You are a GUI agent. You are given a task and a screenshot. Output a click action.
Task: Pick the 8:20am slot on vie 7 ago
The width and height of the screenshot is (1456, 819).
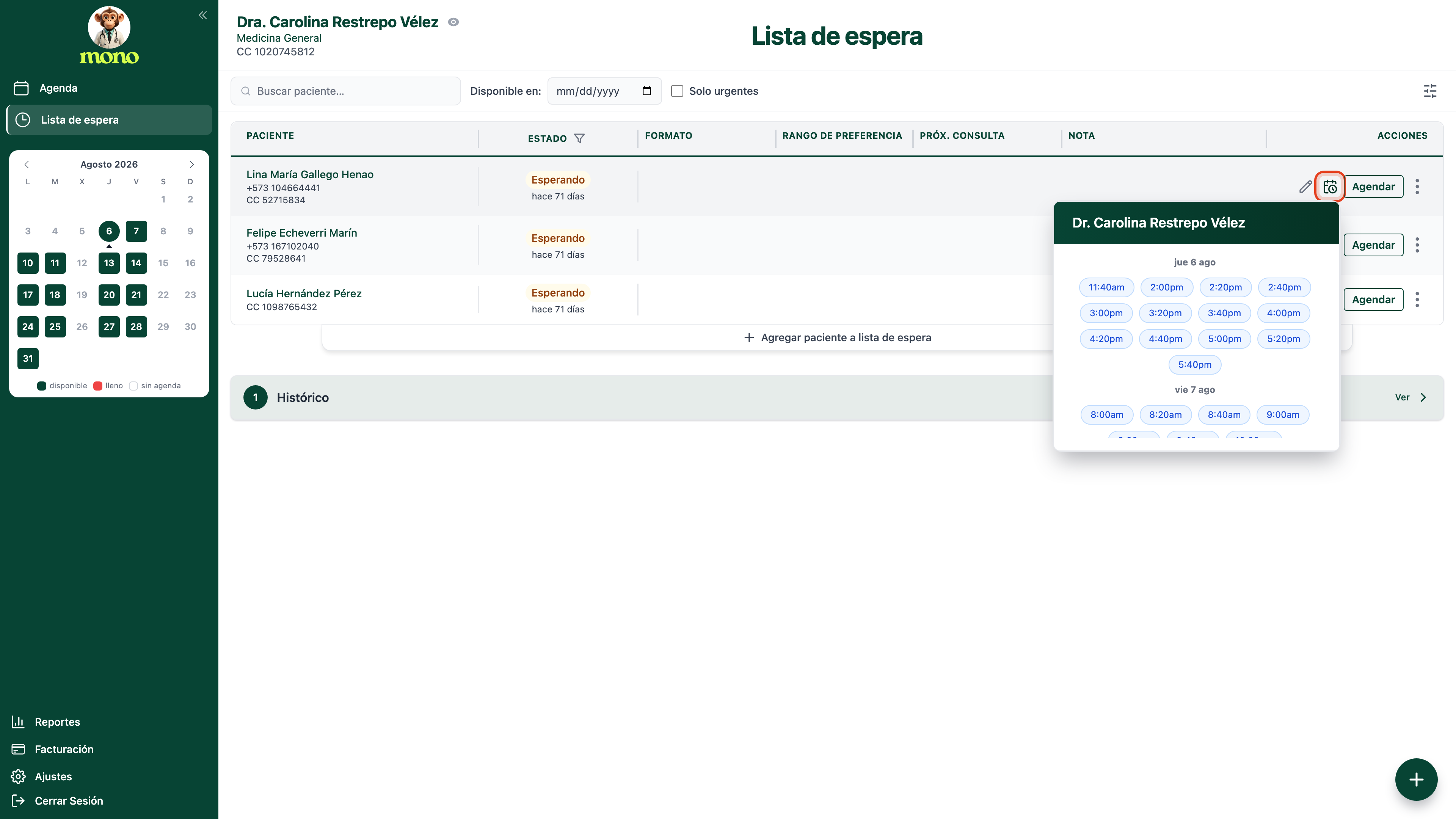coord(1165,415)
